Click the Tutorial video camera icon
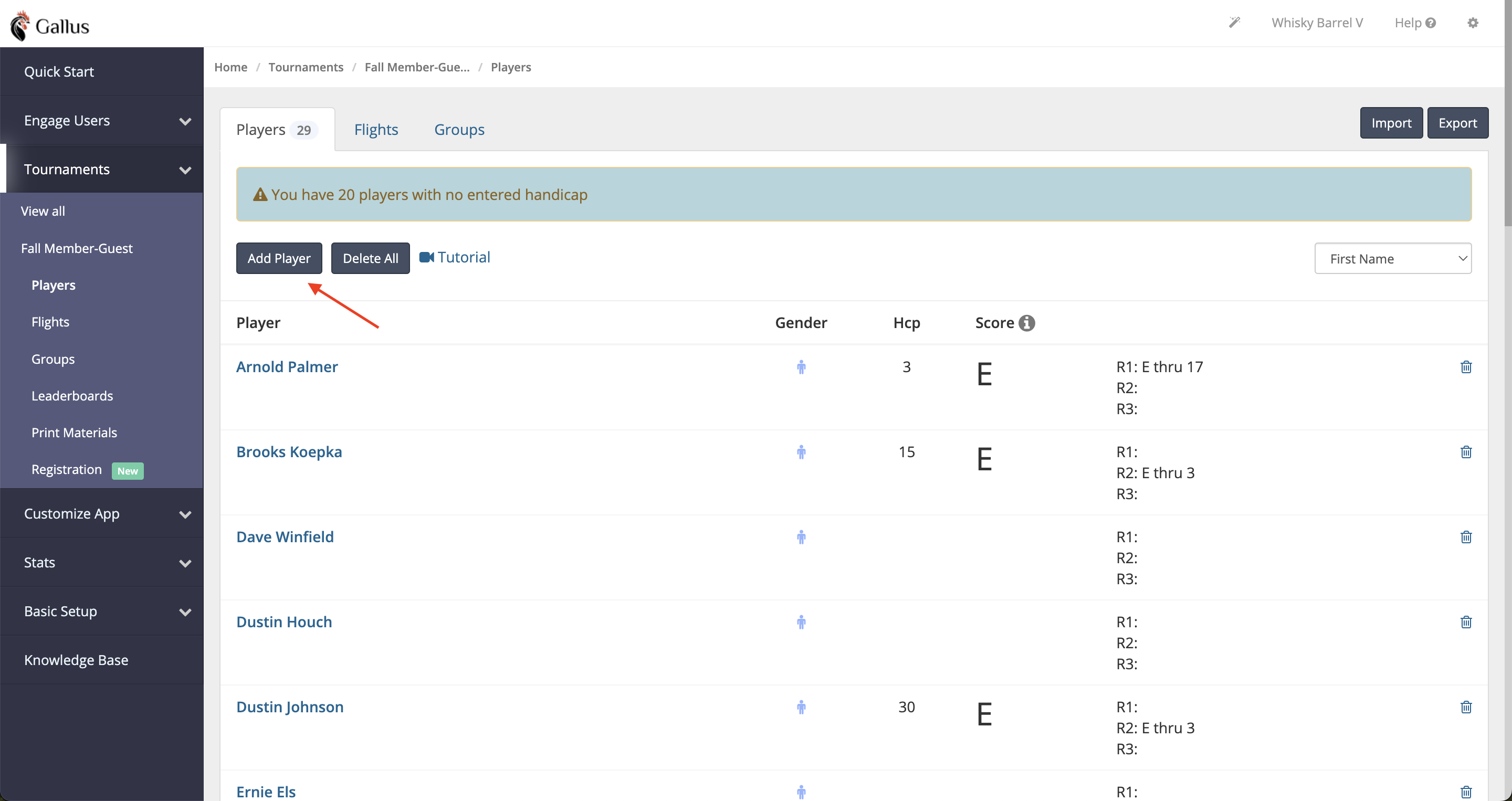Screen dimensions: 1512x801 [427, 257]
